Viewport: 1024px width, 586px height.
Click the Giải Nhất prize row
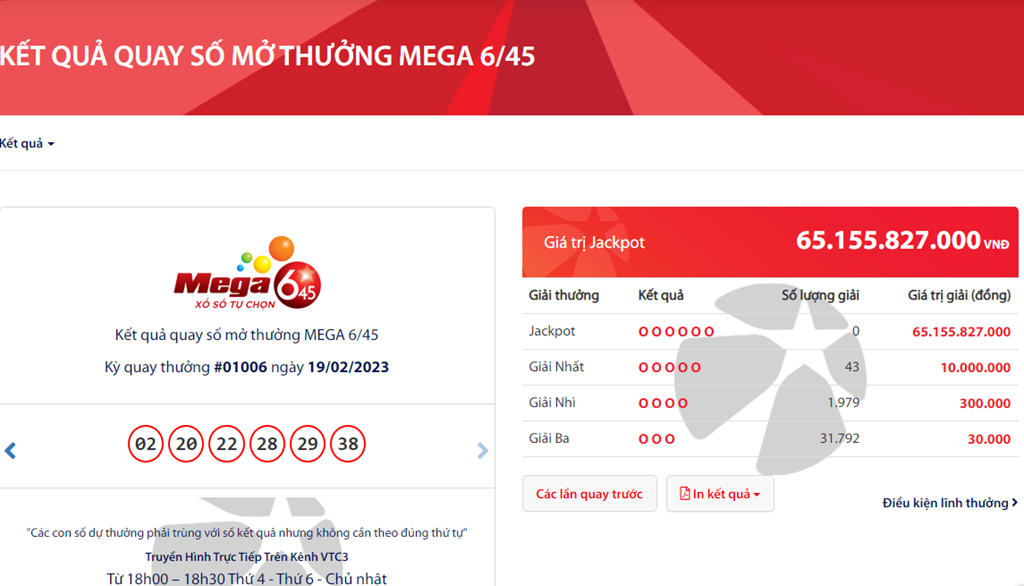pyautogui.click(x=769, y=367)
